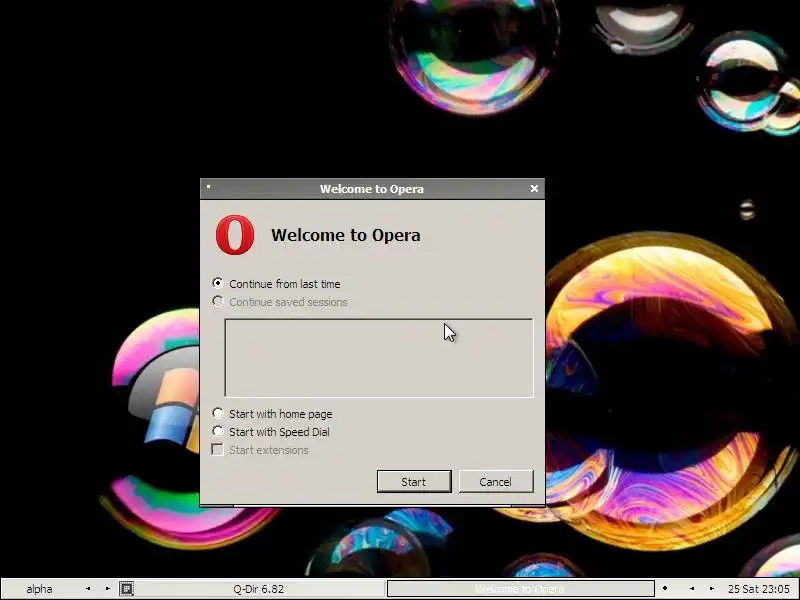800x600 pixels.
Task: Click the 25 Sat 23:05 clock
Action: pos(759,589)
